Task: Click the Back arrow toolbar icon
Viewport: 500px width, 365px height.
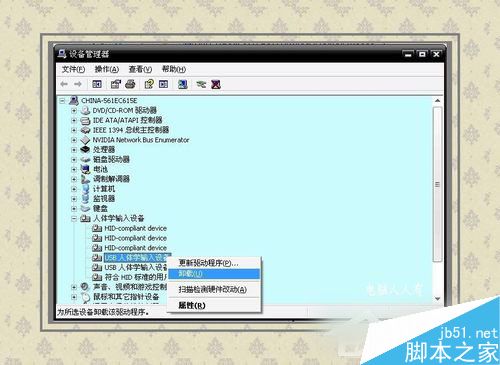Action: tap(64, 84)
